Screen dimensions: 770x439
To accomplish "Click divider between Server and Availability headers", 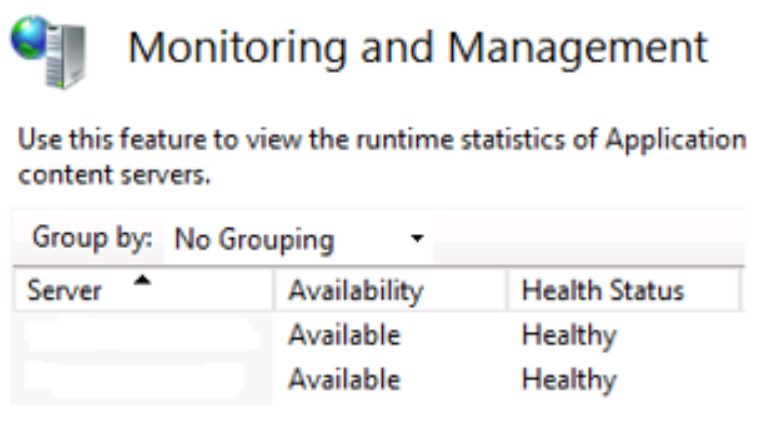I will (x=273, y=291).
